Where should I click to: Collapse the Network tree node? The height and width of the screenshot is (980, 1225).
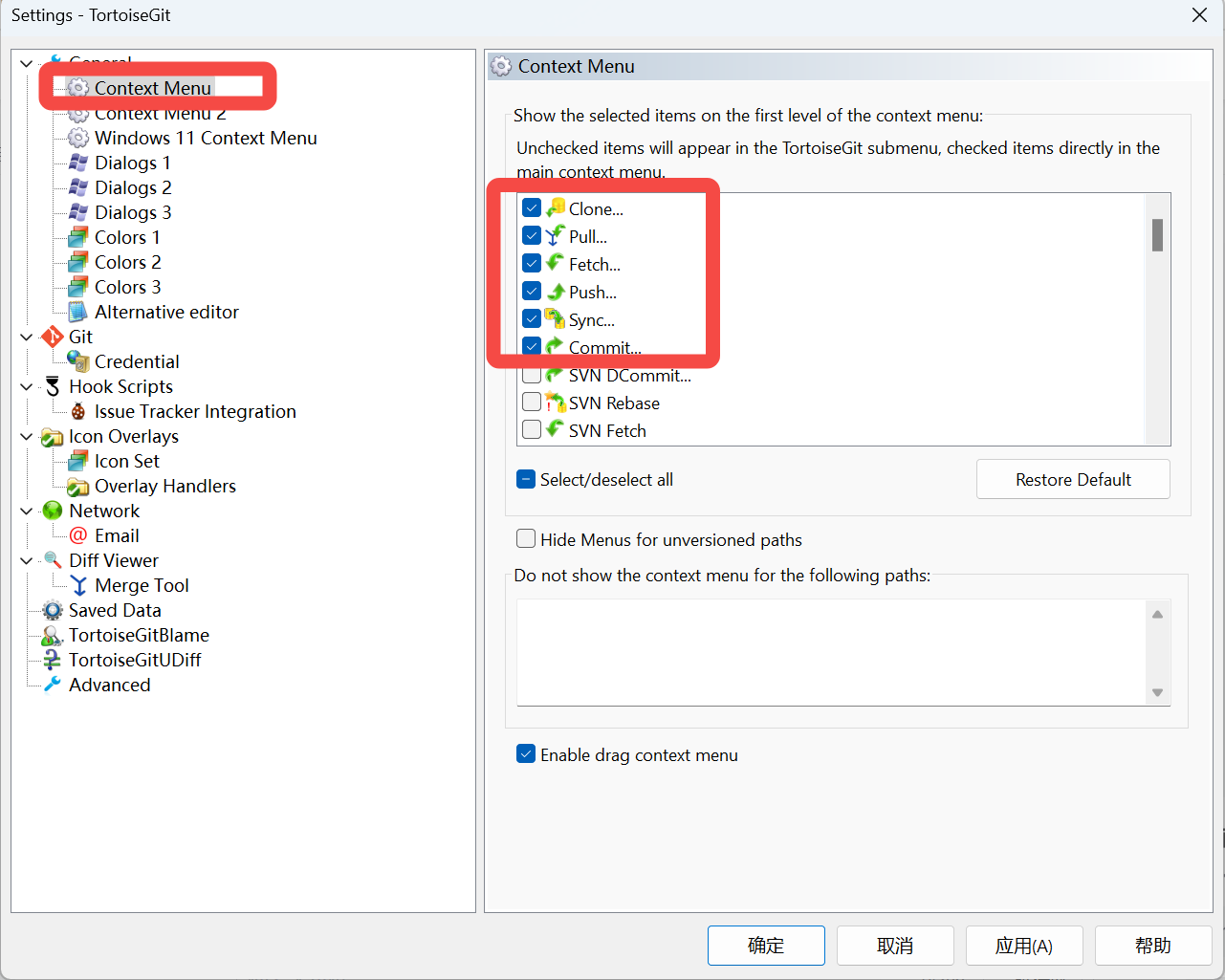[27, 512]
